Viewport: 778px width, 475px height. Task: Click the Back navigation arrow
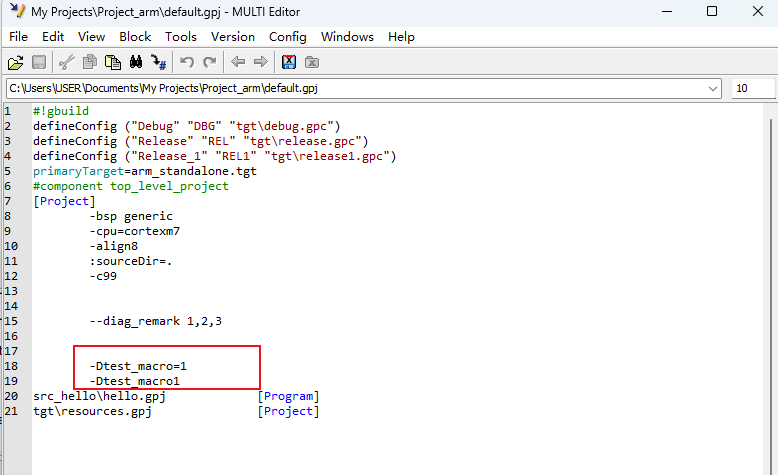point(238,62)
